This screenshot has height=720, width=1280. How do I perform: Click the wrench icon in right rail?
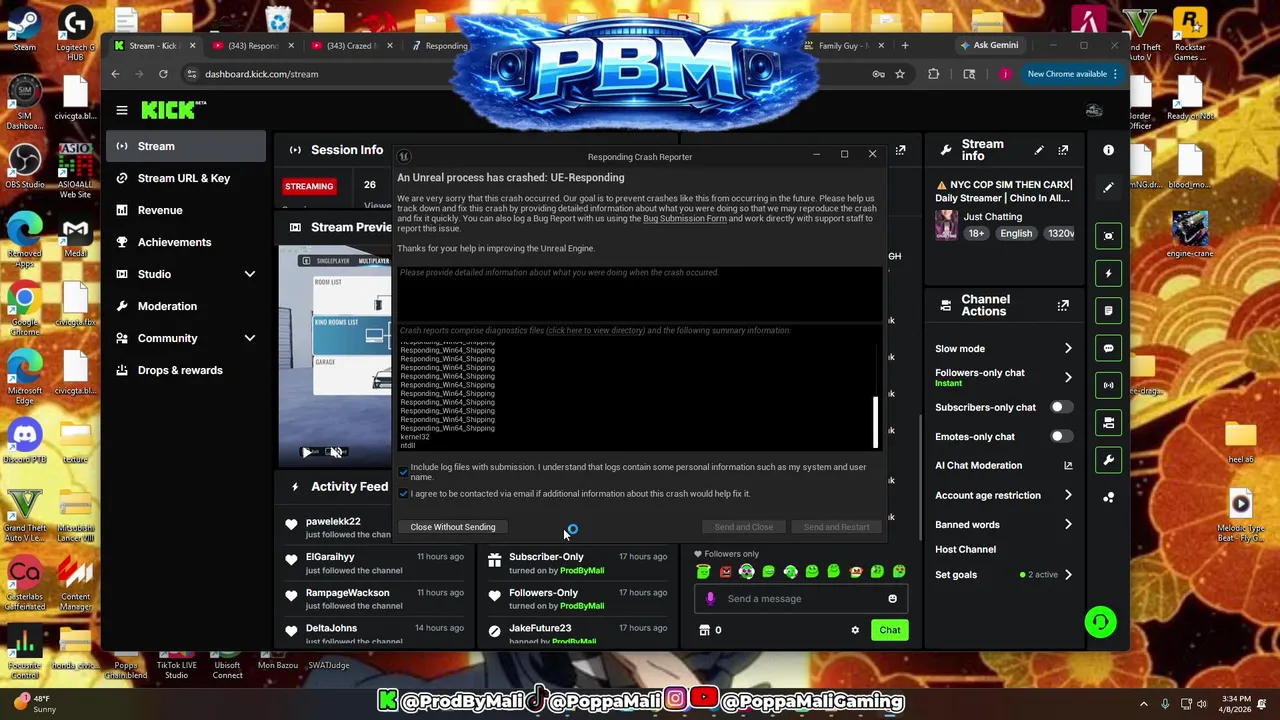[x=1108, y=460]
